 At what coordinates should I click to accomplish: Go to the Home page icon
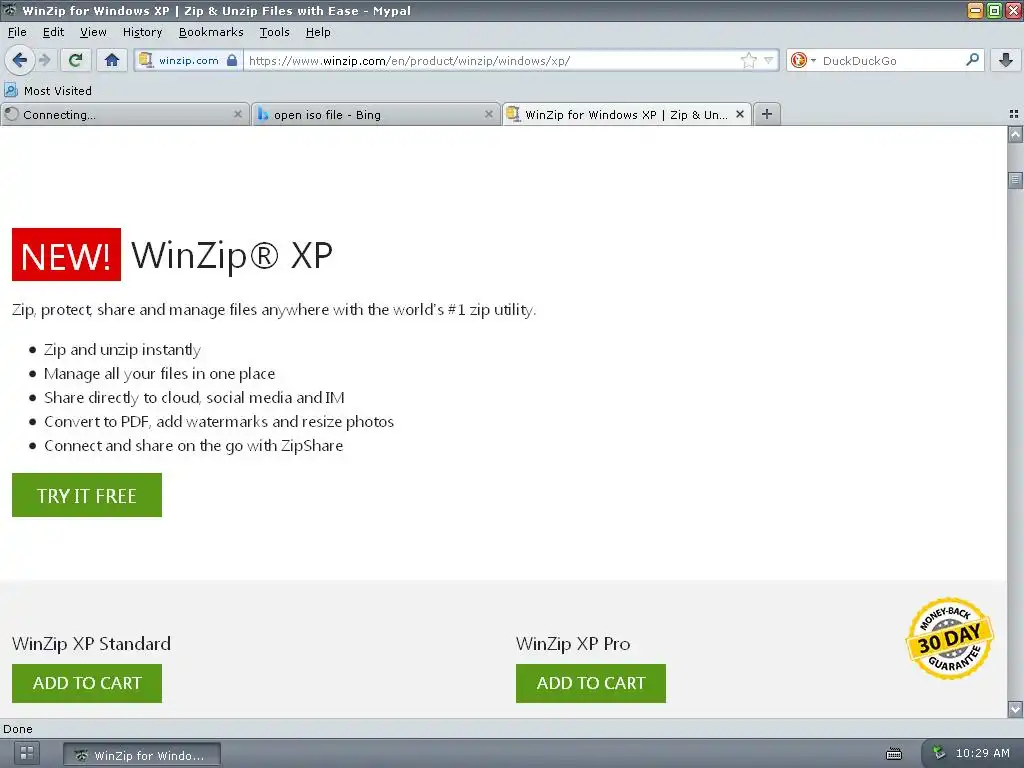click(112, 60)
